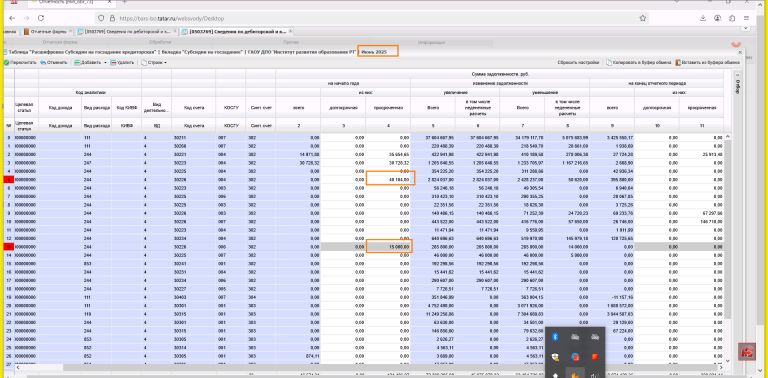
Task: Click the Удалить row delete icon
Action: tap(113, 63)
